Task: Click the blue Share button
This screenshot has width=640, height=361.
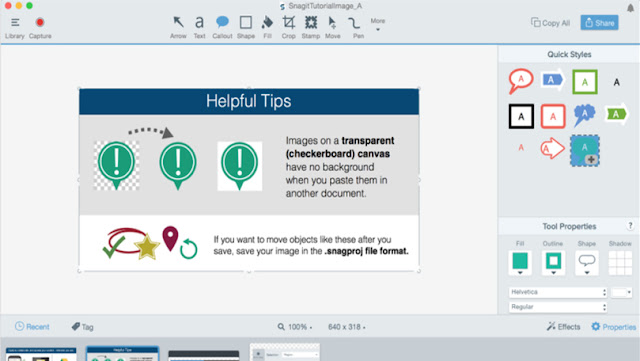Action: 599,23
